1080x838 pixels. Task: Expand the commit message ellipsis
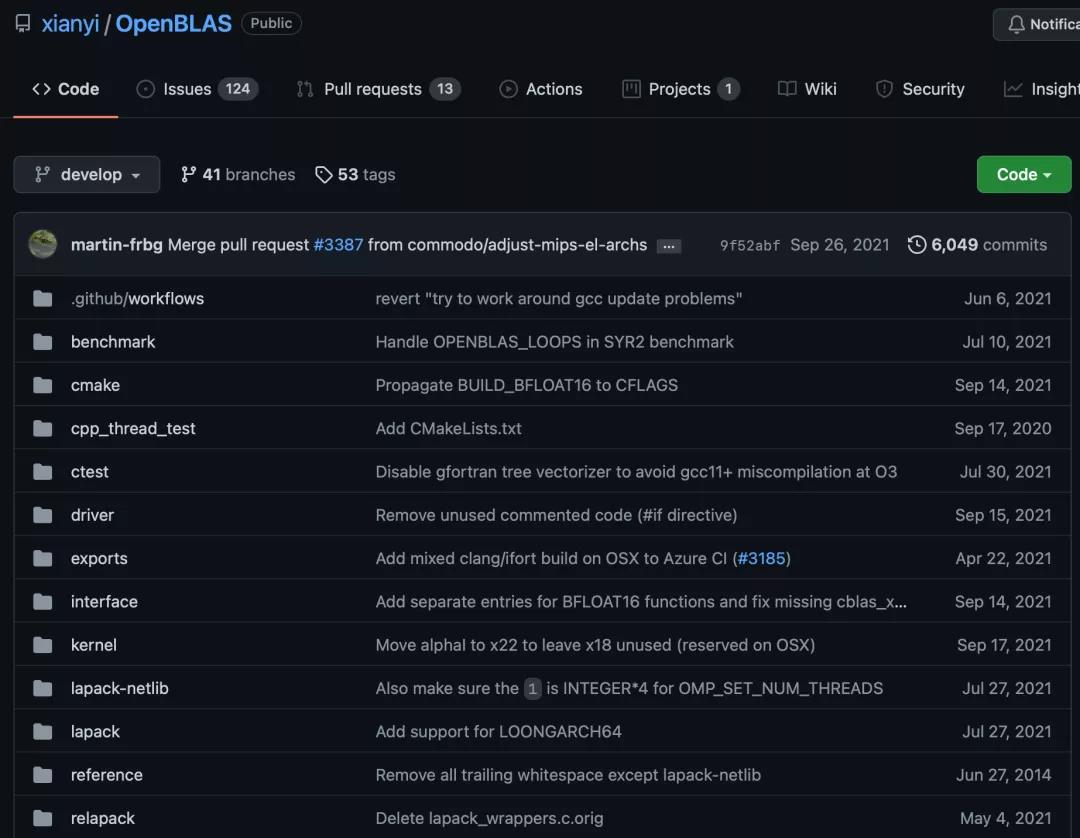pos(669,246)
